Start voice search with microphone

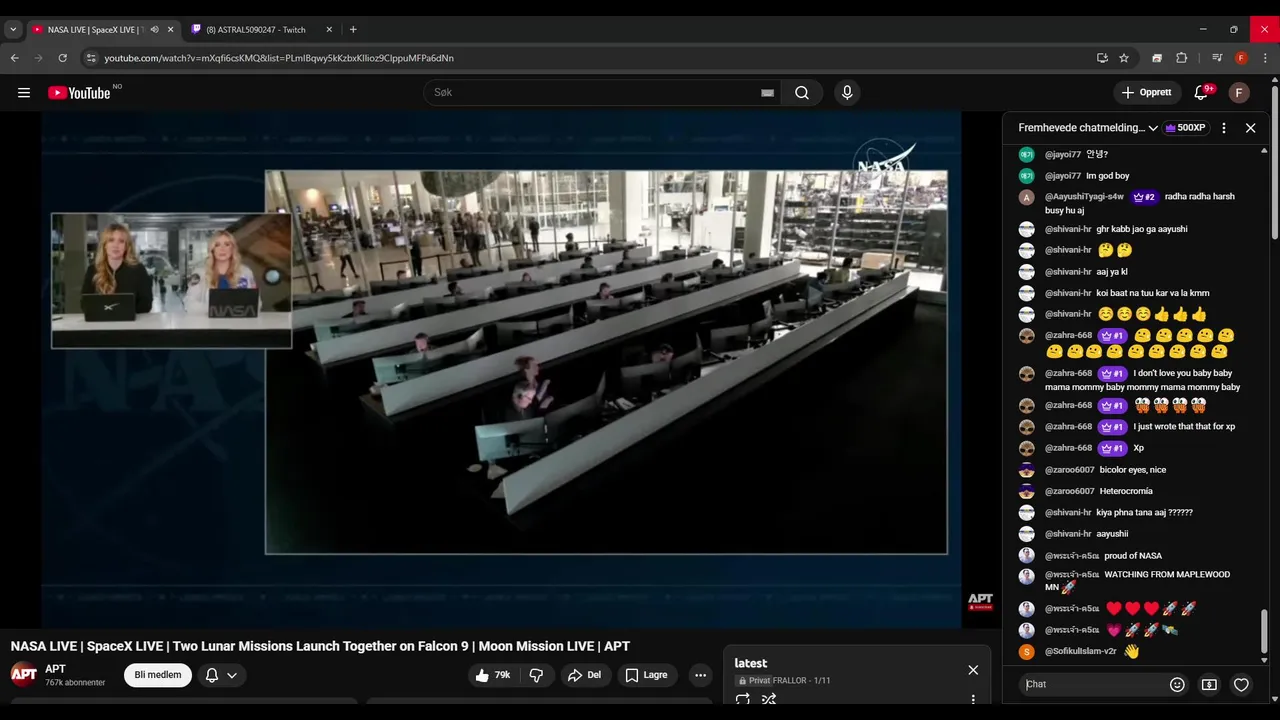(847, 93)
